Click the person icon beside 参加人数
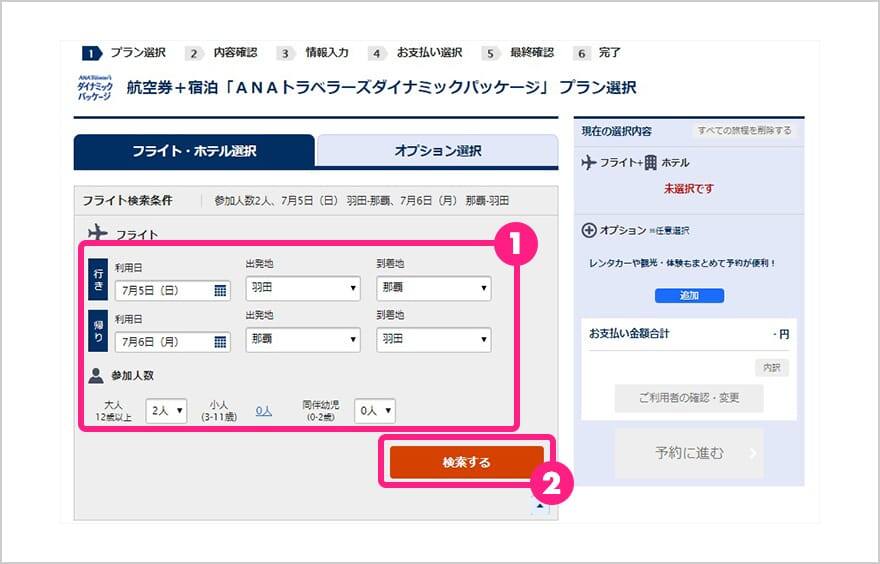 coord(96,375)
